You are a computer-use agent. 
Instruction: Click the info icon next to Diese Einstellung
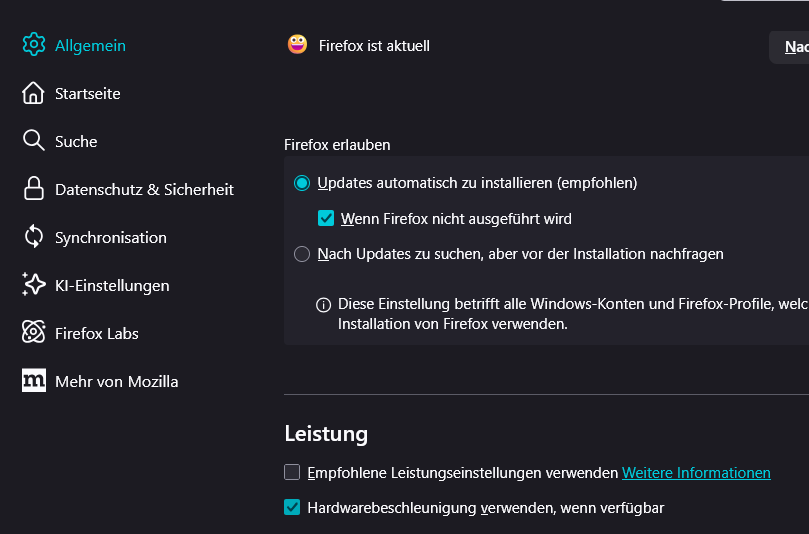324,305
